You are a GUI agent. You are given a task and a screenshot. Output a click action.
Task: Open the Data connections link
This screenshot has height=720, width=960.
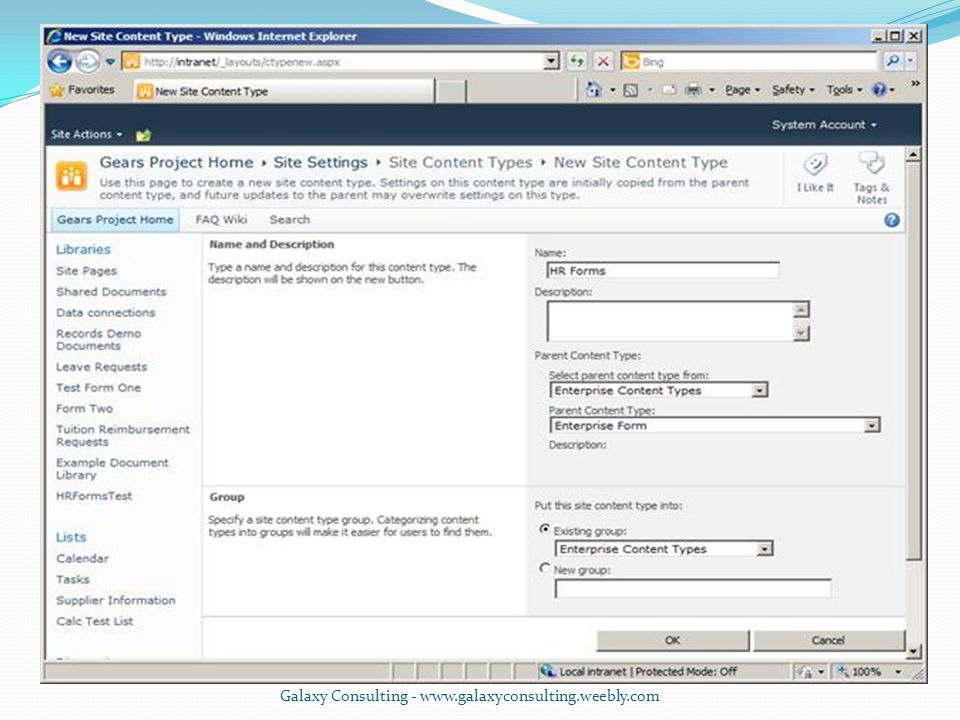[x=106, y=313]
